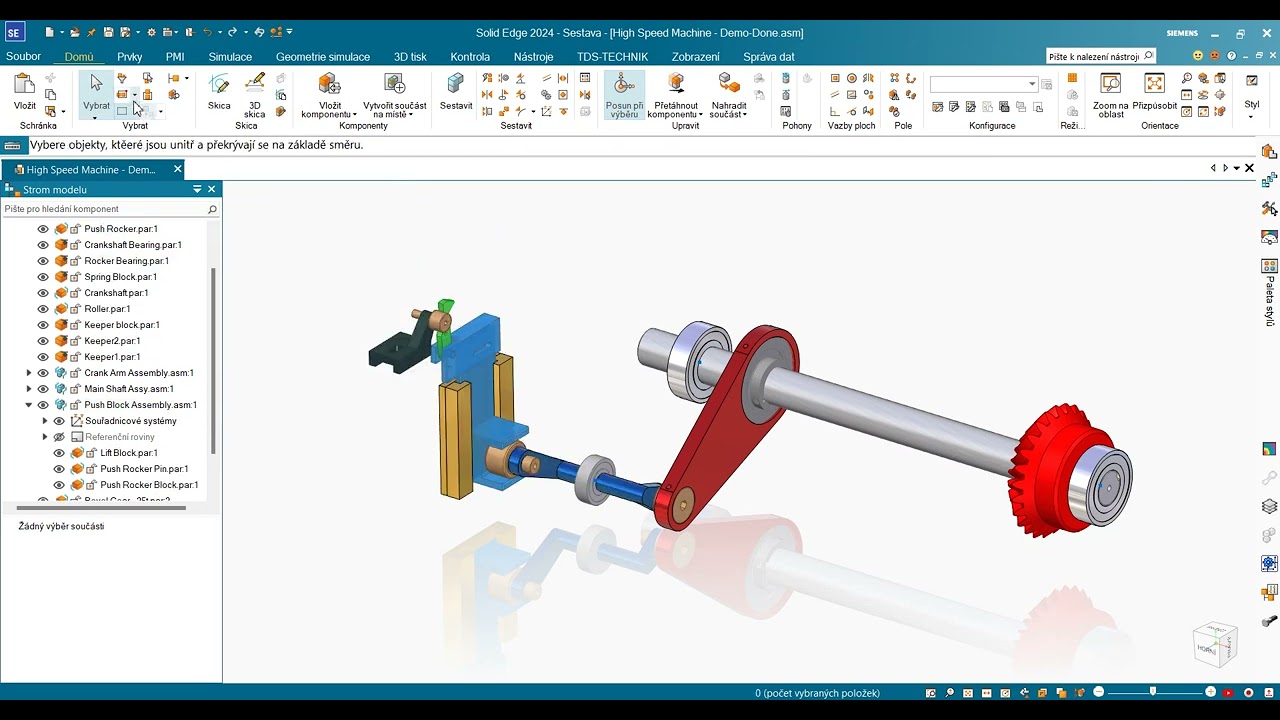Open the TDS-TECHNIK ribbon tab
Image resolution: width=1280 pixels, height=720 pixels.
(612, 57)
